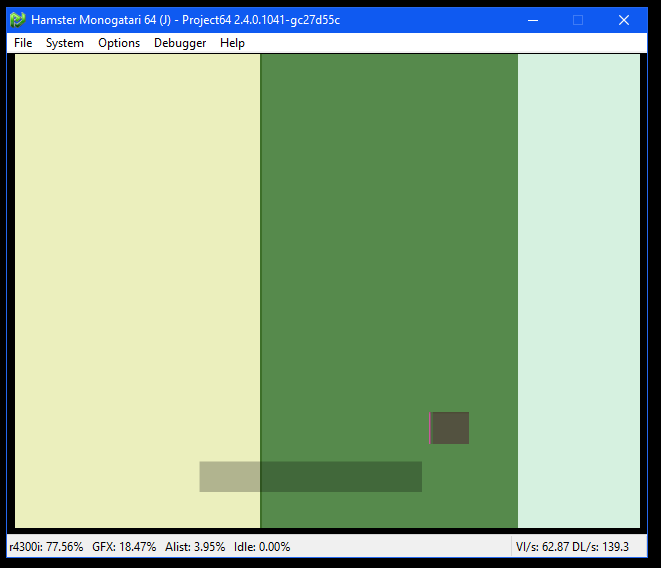Minimize the Project64 window
The width and height of the screenshot is (661, 568).
[x=533, y=20]
